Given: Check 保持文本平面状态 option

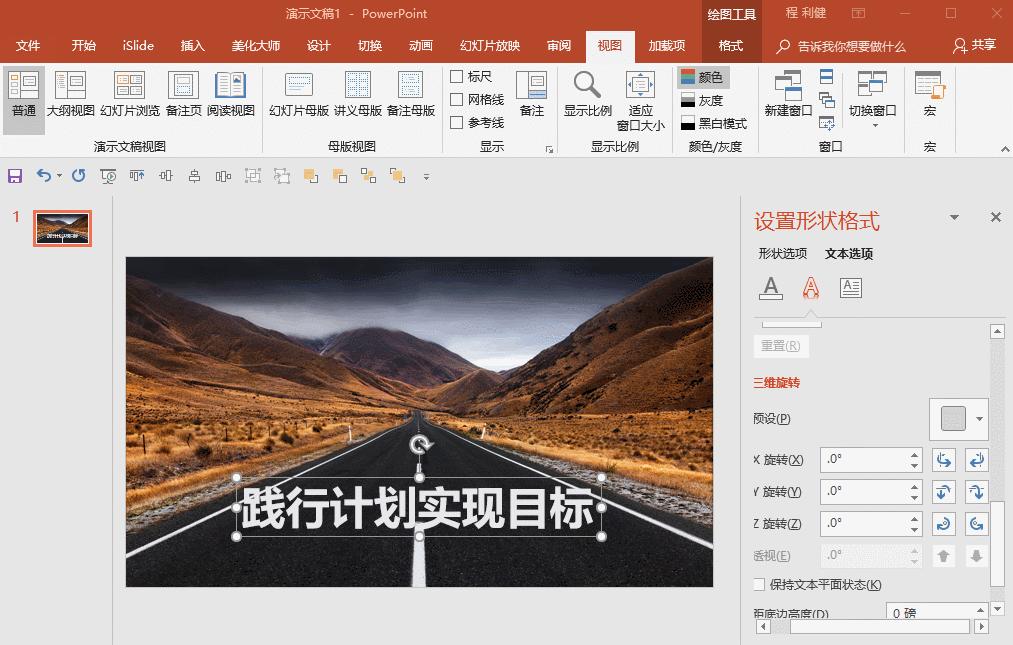Looking at the screenshot, I should pyautogui.click(x=758, y=584).
